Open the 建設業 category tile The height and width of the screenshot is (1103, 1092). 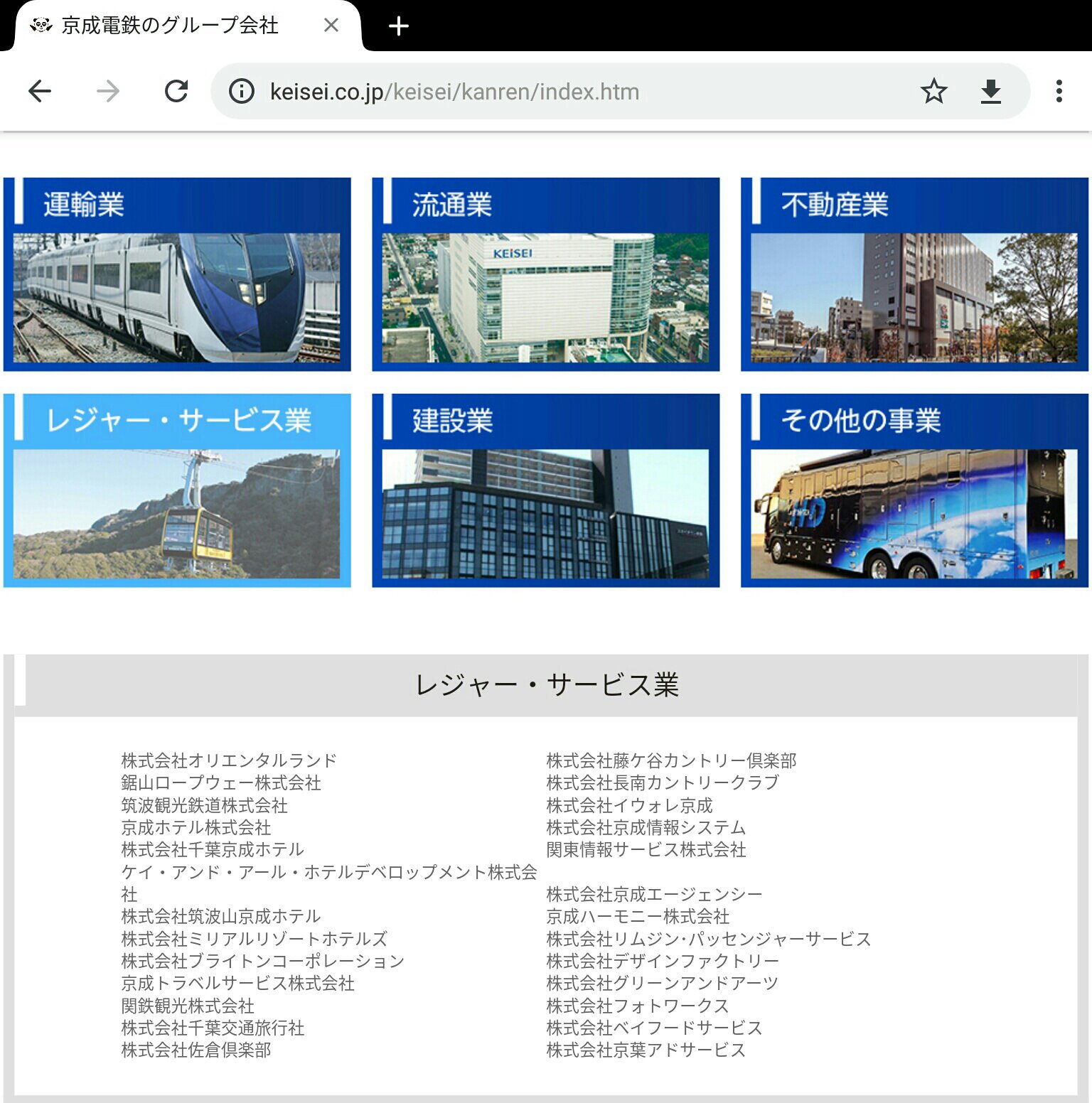click(546, 490)
